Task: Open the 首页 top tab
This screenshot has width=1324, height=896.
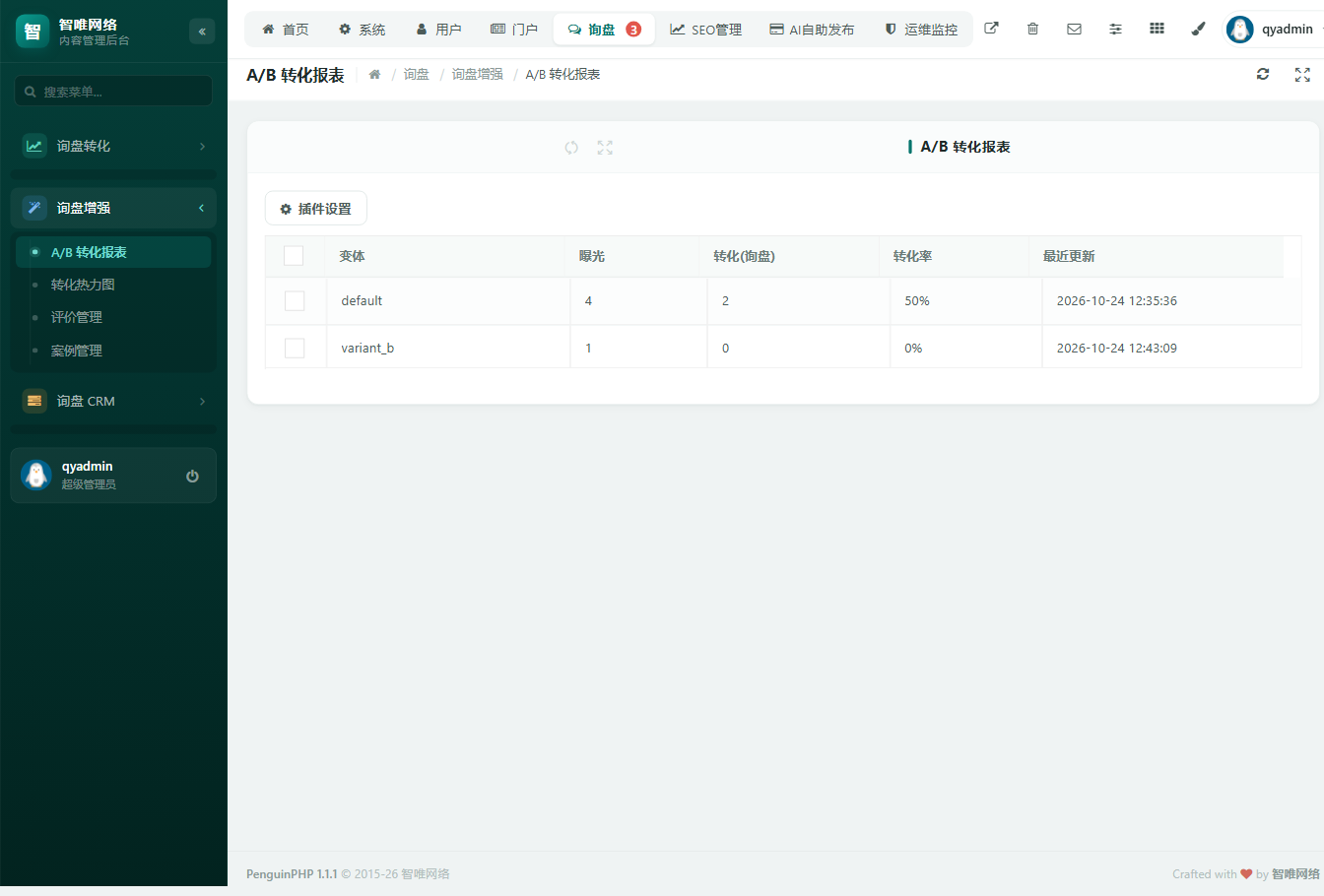Action: coord(286,30)
